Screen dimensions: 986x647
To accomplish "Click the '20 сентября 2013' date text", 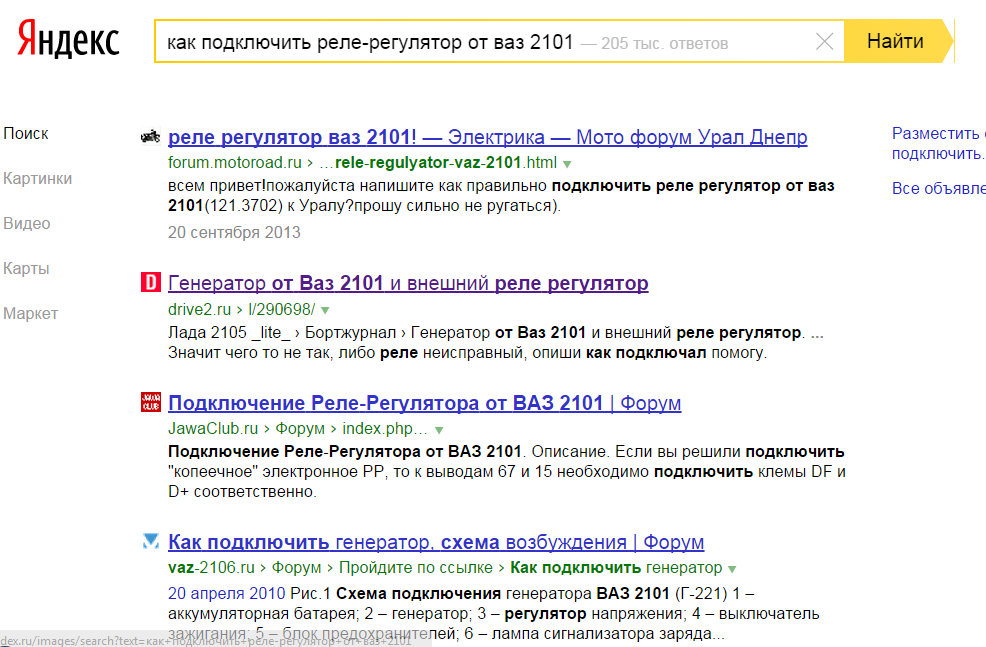I will pos(234,233).
